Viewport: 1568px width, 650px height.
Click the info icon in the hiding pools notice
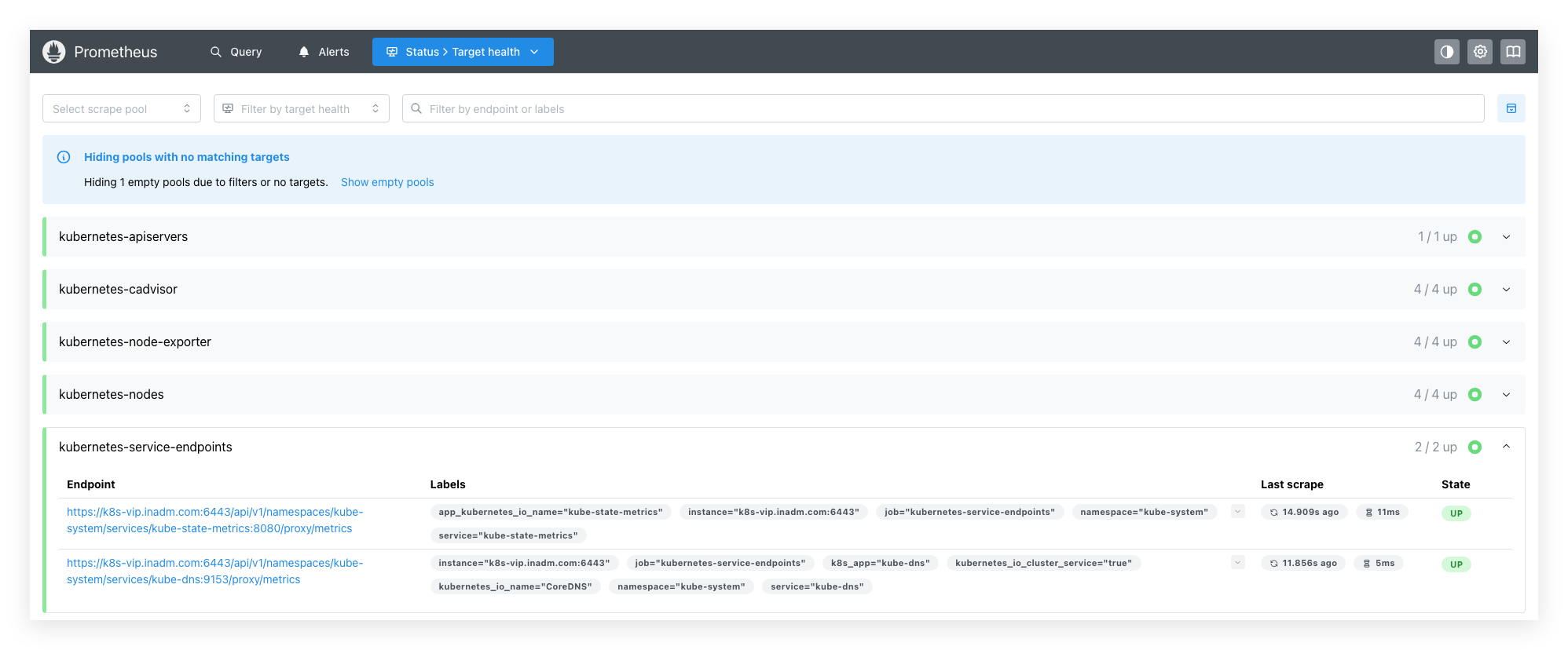pyautogui.click(x=64, y=157)
